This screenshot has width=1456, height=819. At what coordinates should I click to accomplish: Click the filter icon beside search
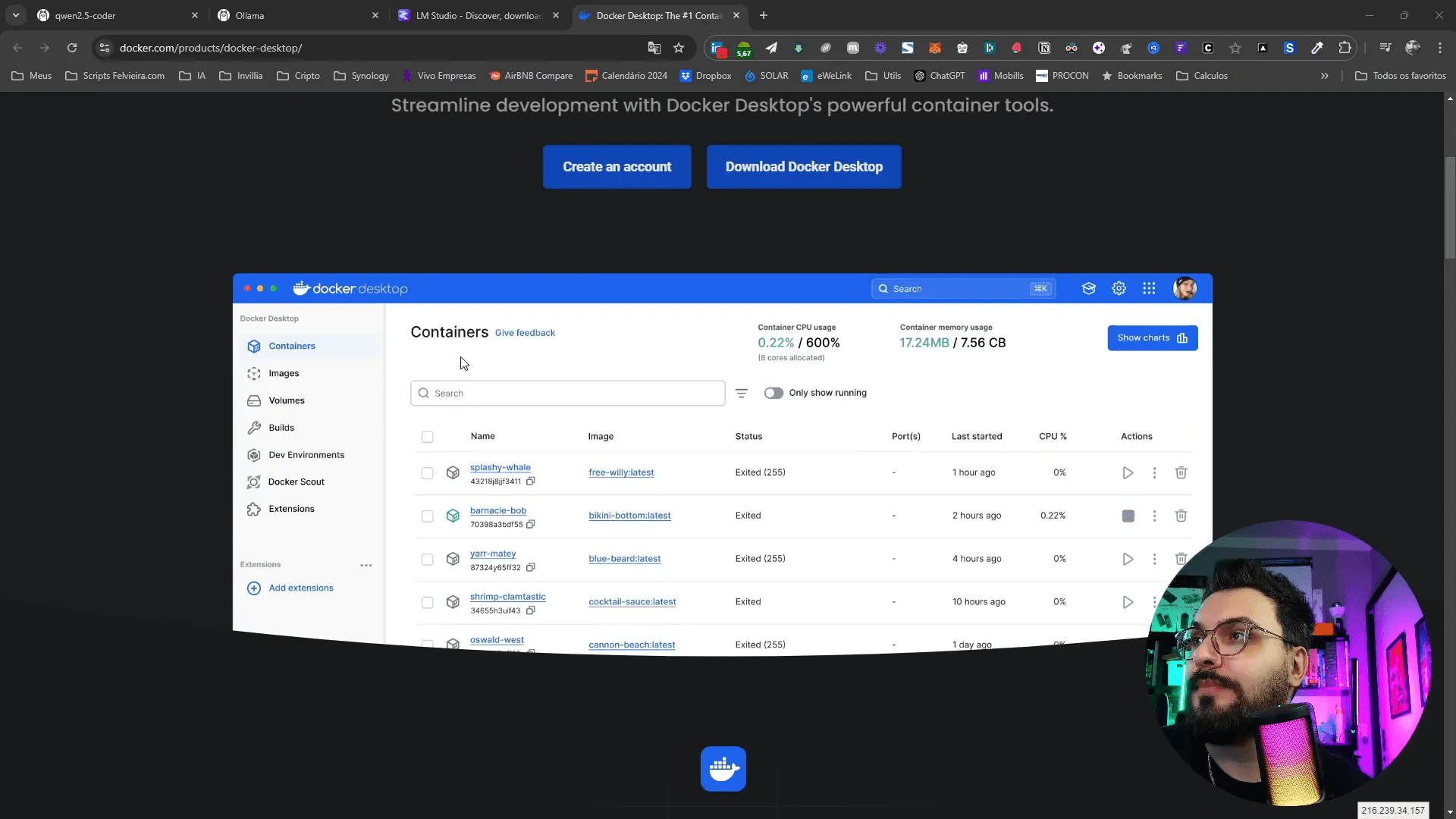point(742,393)
